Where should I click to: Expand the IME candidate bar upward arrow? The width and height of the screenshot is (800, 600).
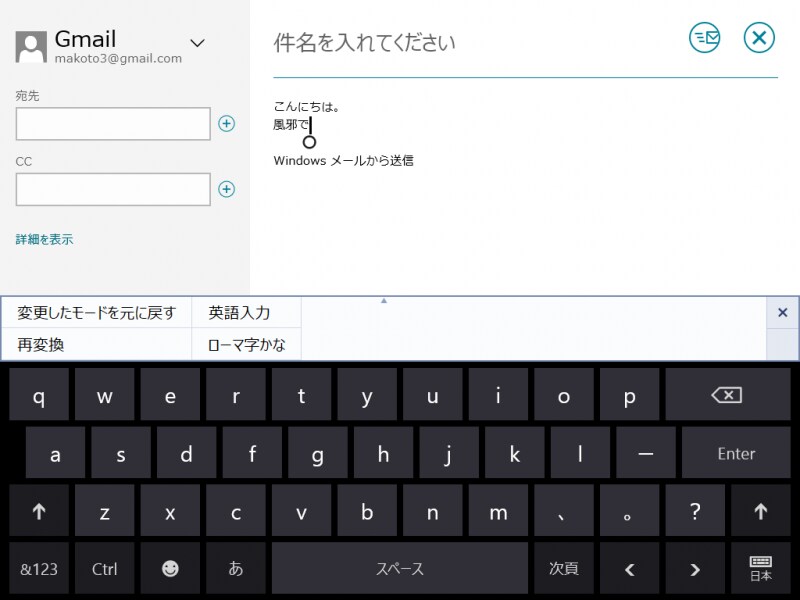[384, 299]
